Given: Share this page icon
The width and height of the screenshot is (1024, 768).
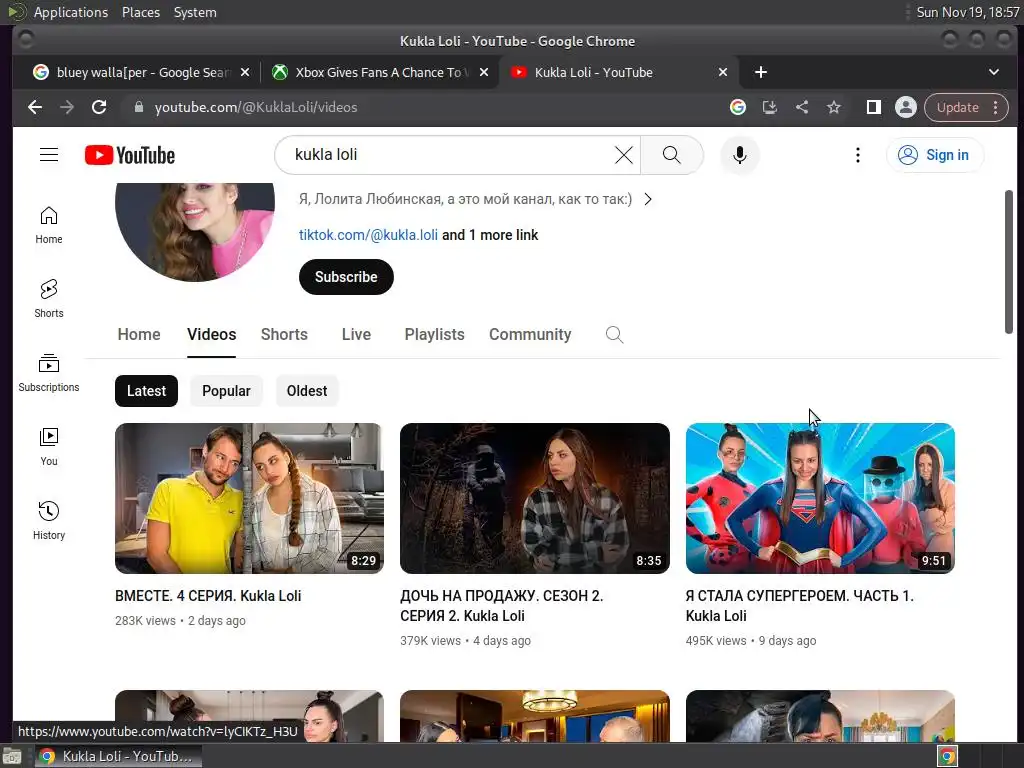Looking at the screenshot, I should point(802,107).
